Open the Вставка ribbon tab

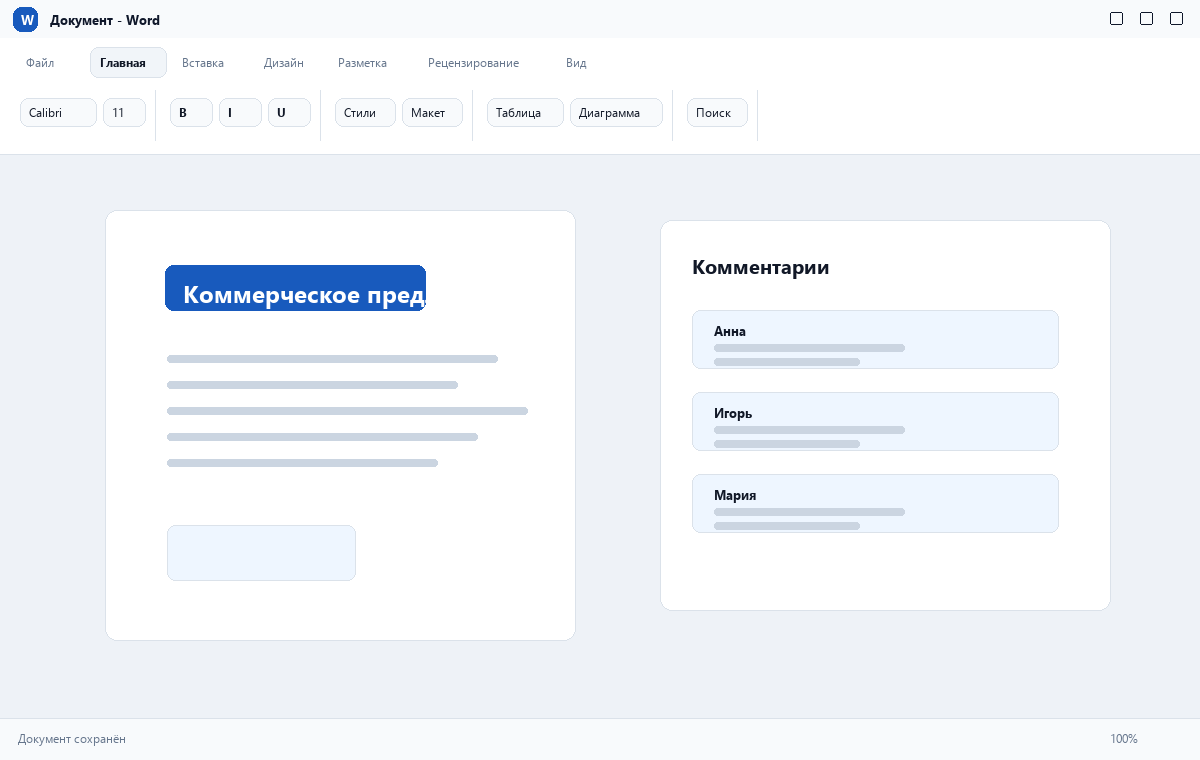(x=203, y=63)
